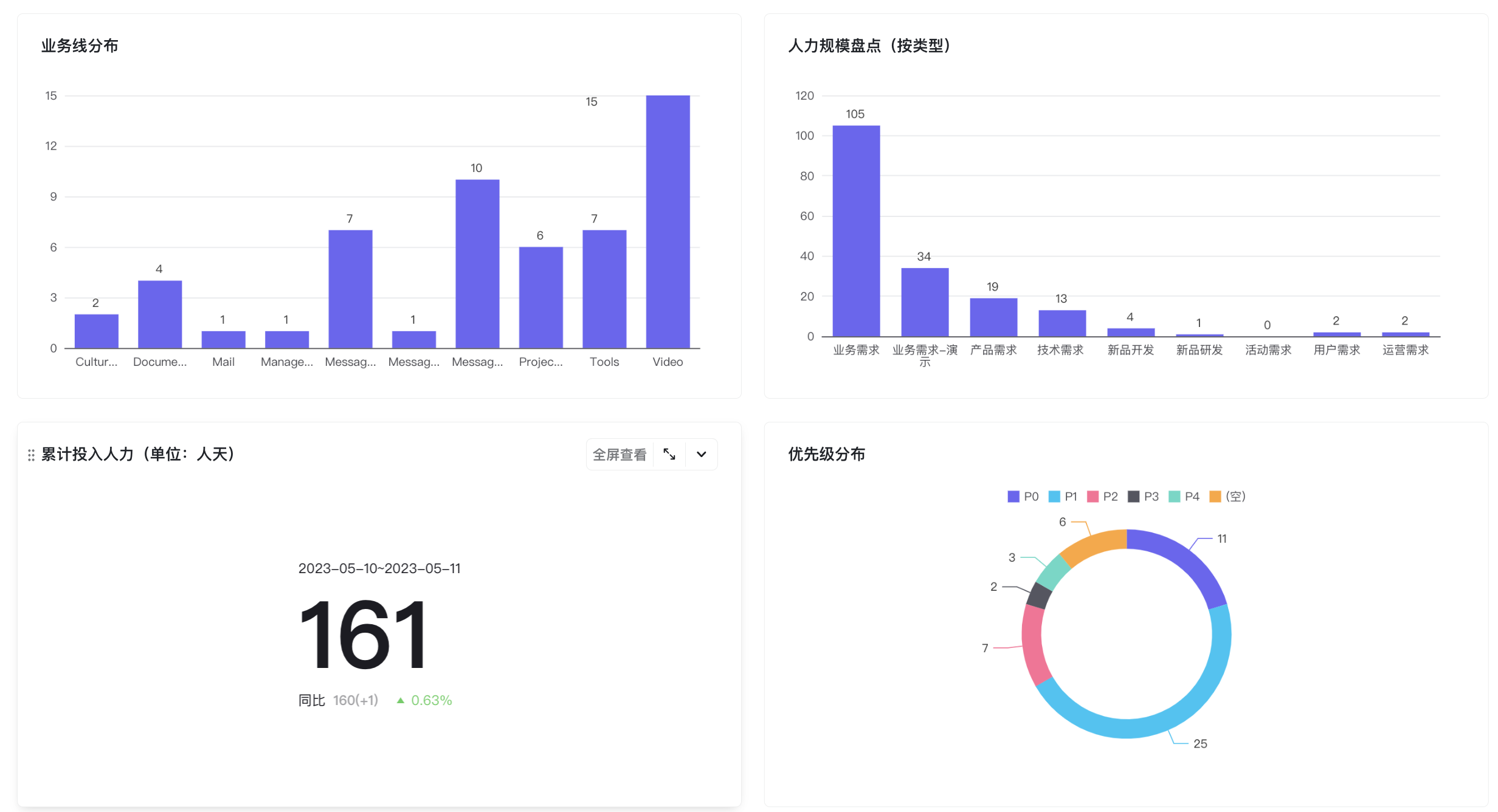Open the chevron dropdown next to fullscreen
Viewport: 1498px width, 812px height.
click(x=701, y=455)
